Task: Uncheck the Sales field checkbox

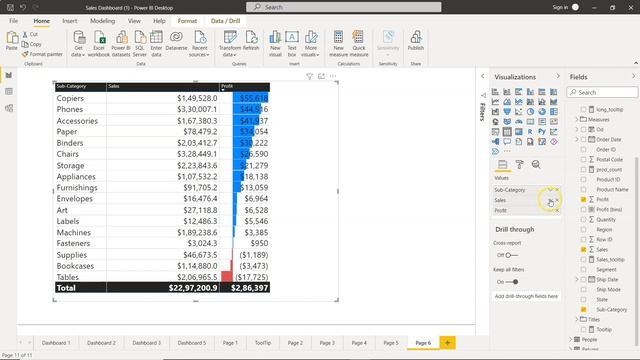Action: [583, 249]
